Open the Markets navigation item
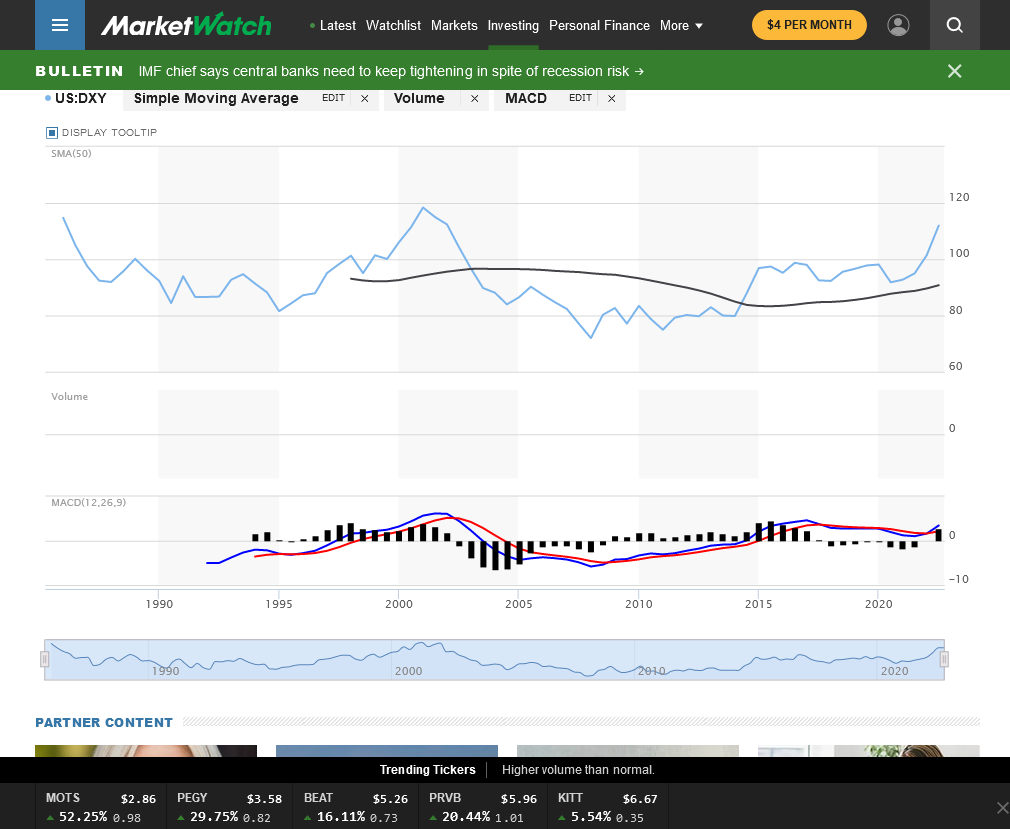 pos(454,25)
